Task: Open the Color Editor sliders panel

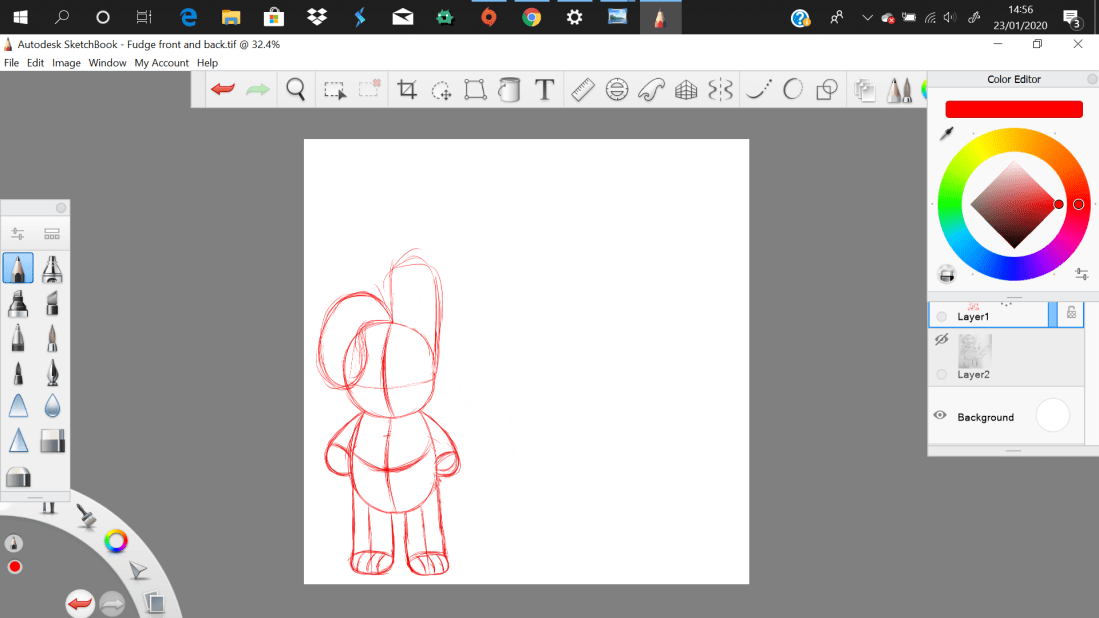Action: pyautogui.click(x=1081, y=274)
